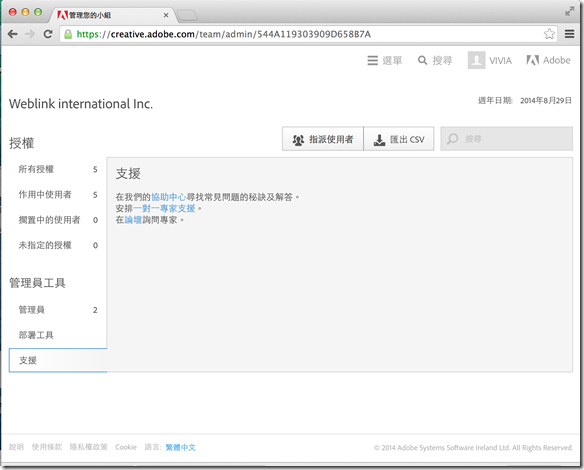Image resolution: width=584 pixels, height=470 pixels.
Task: Open the VIVIA user profile
Action: point(490,60)
